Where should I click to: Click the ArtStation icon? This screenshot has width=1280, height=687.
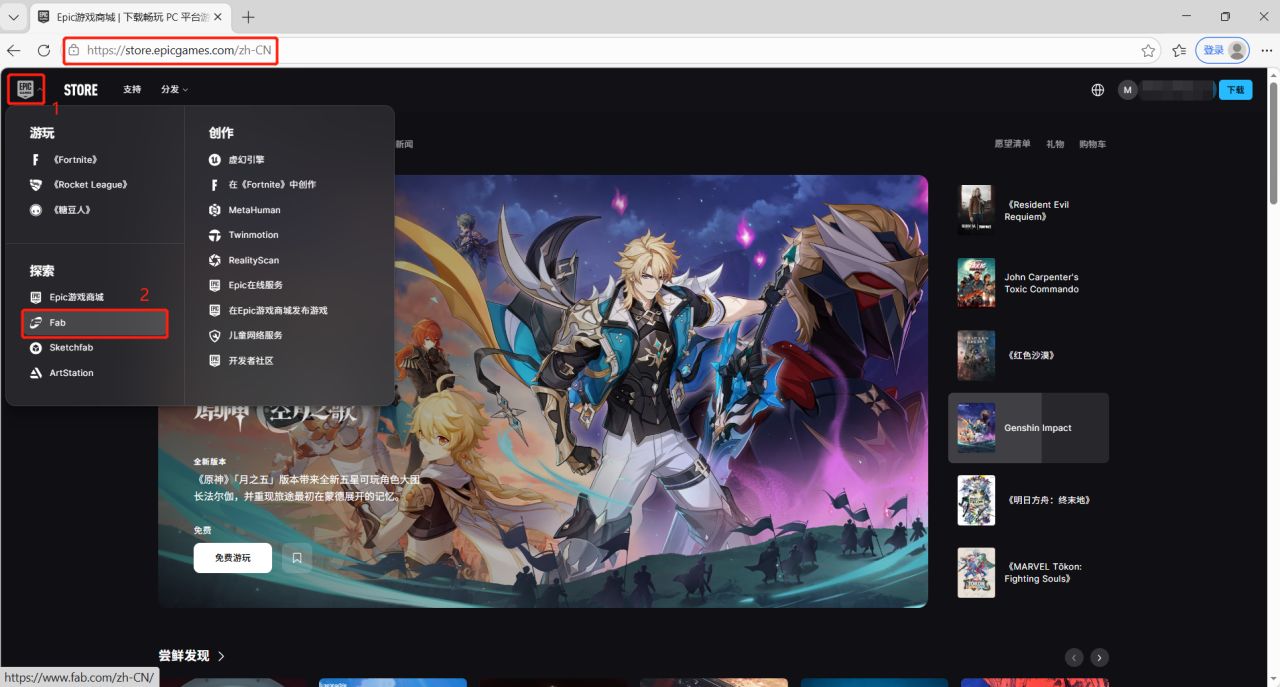pos(36,373)
